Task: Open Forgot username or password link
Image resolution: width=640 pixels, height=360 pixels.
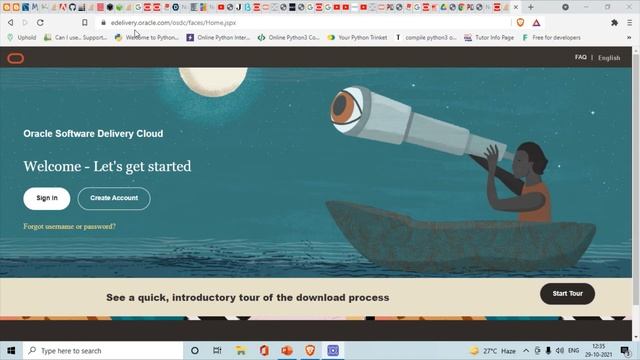Action: tap(69, 227)
